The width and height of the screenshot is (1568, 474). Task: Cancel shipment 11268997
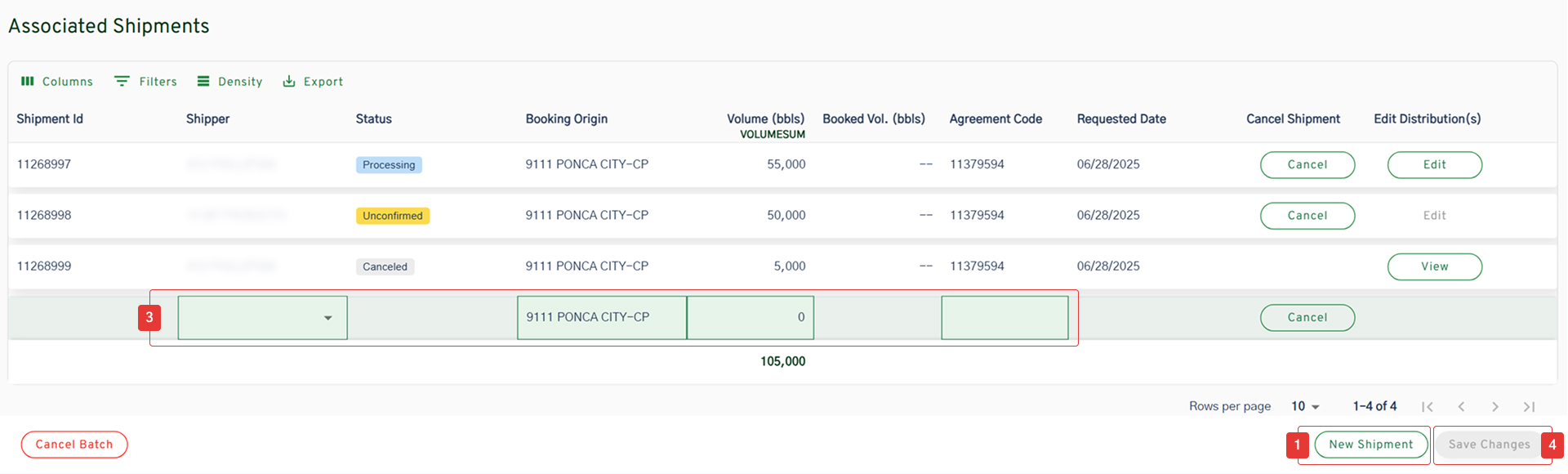1307,165
